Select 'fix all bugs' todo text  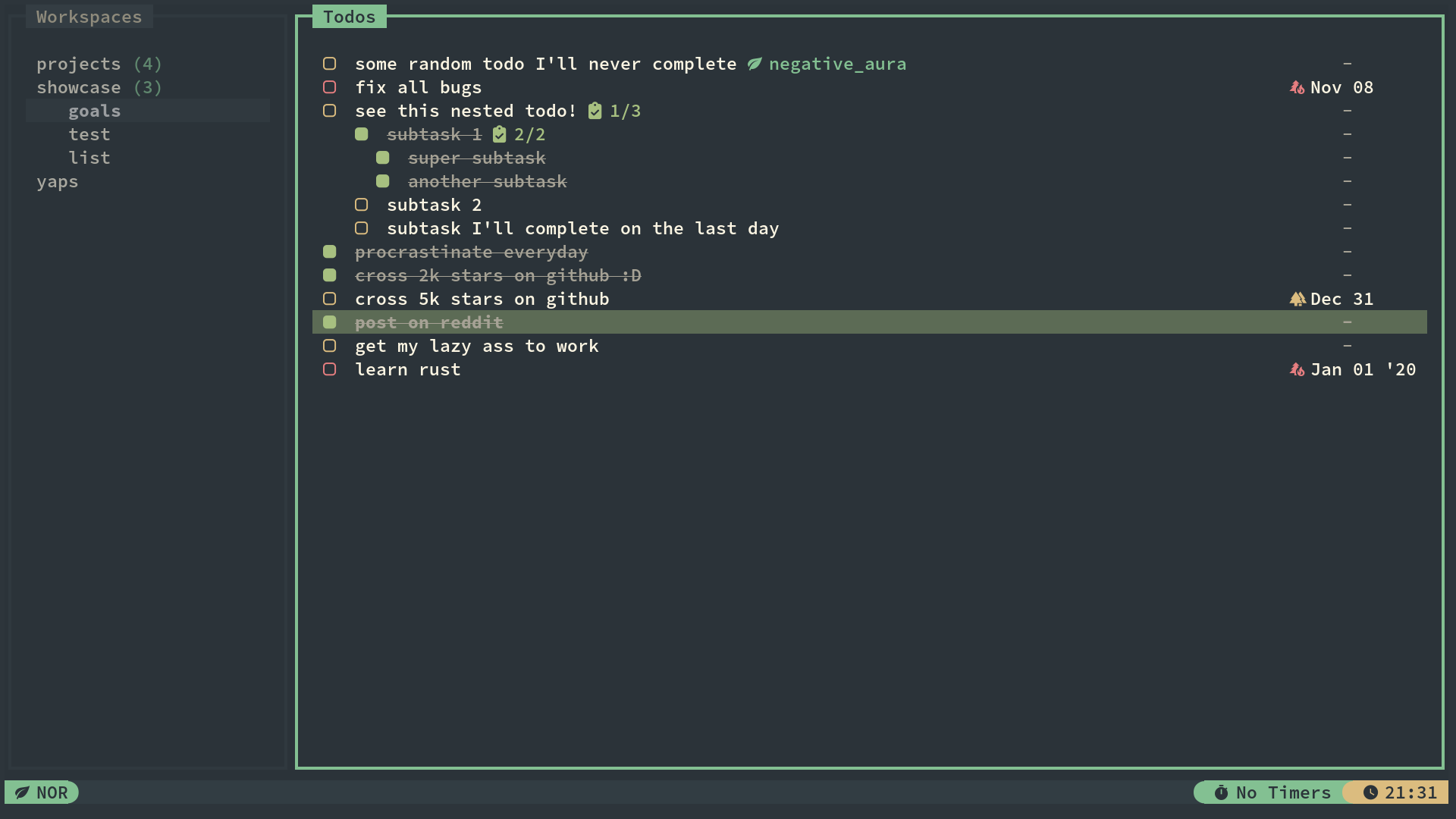click(x=419, y=87)
